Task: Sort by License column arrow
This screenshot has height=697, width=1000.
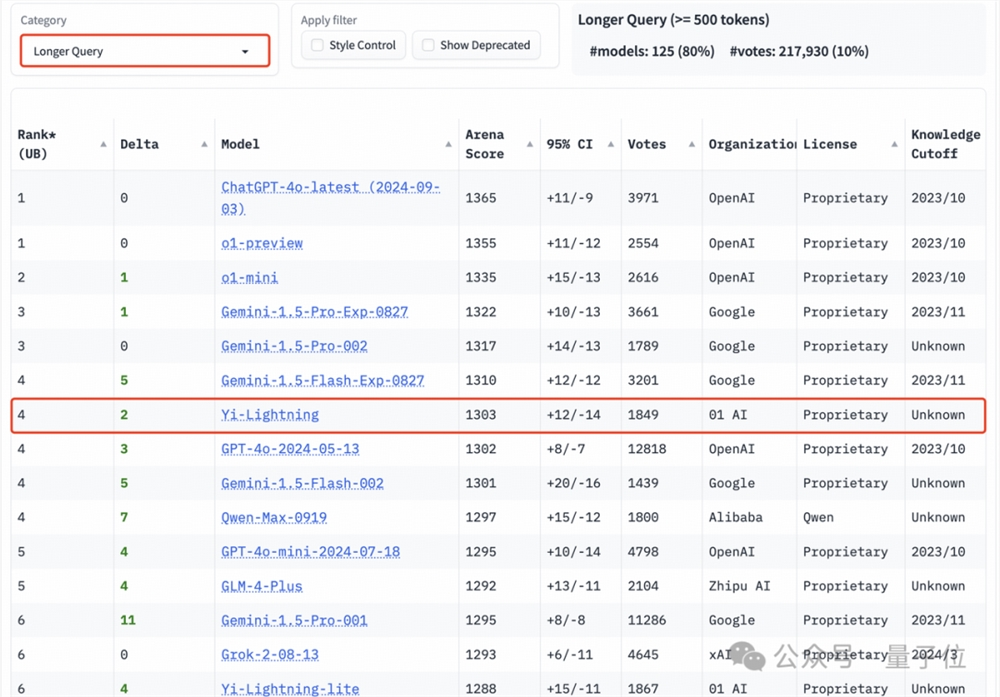Action: coord(894,144)
